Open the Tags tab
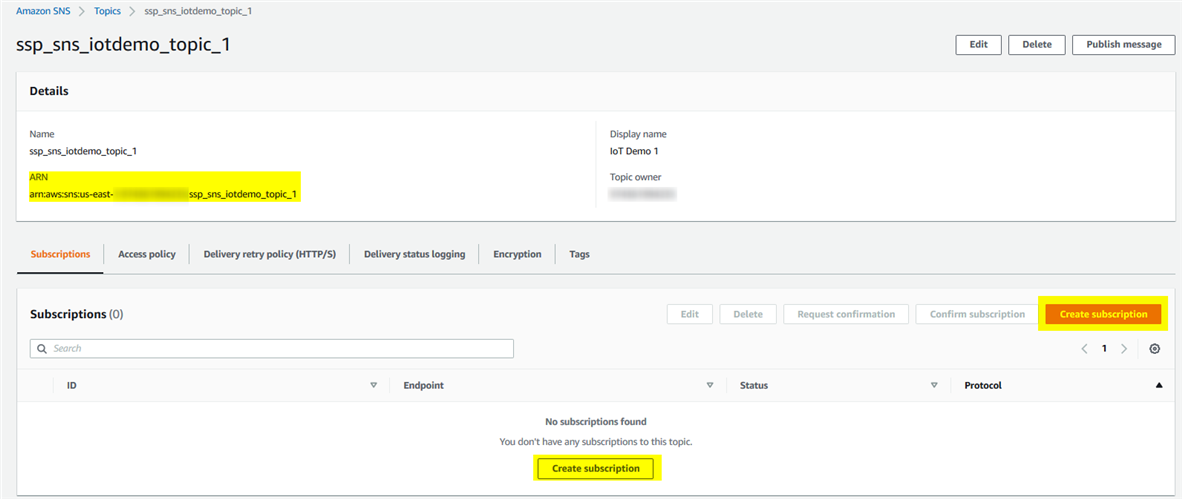1182x499 pixels. [x=579, y=254]
